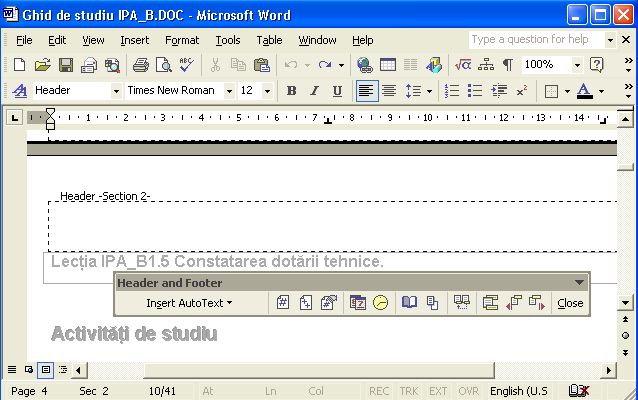Screen dimensions: 638x400
Task: Click the Open folder icon
Action: [42, 65]
